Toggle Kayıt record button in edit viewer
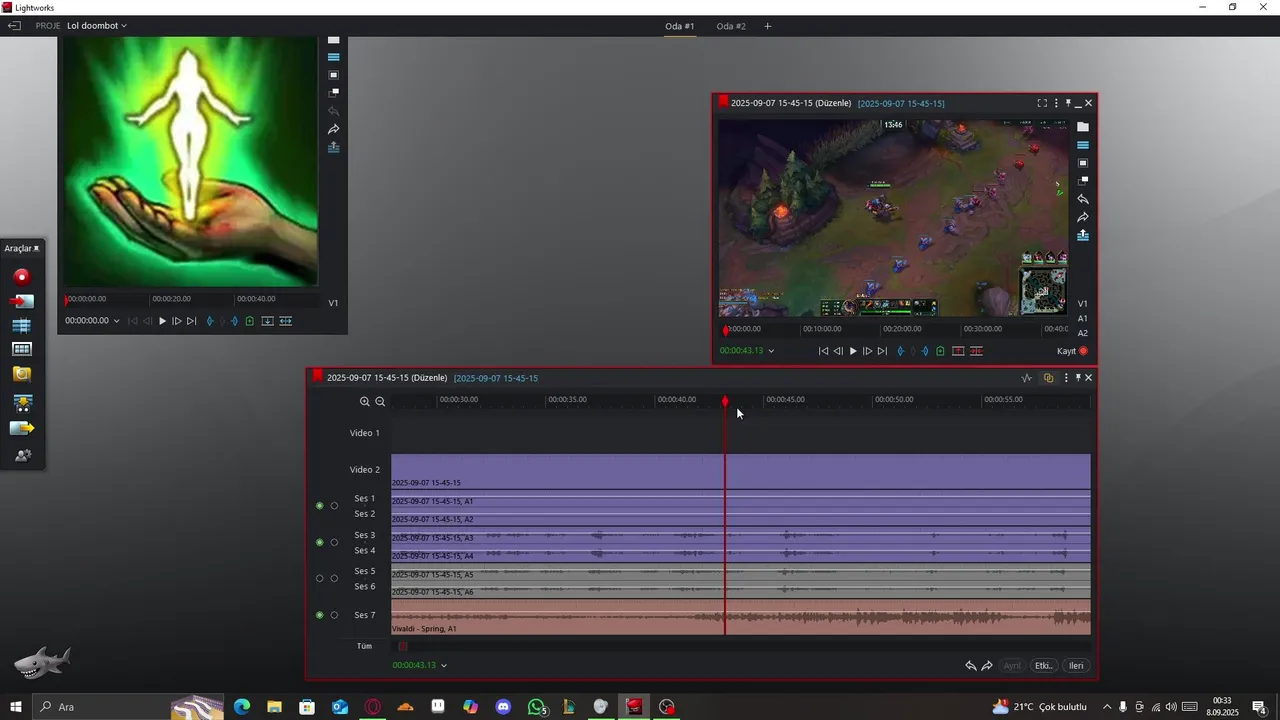Viewport: 1280px width, 720px height. pos(1083,351)
